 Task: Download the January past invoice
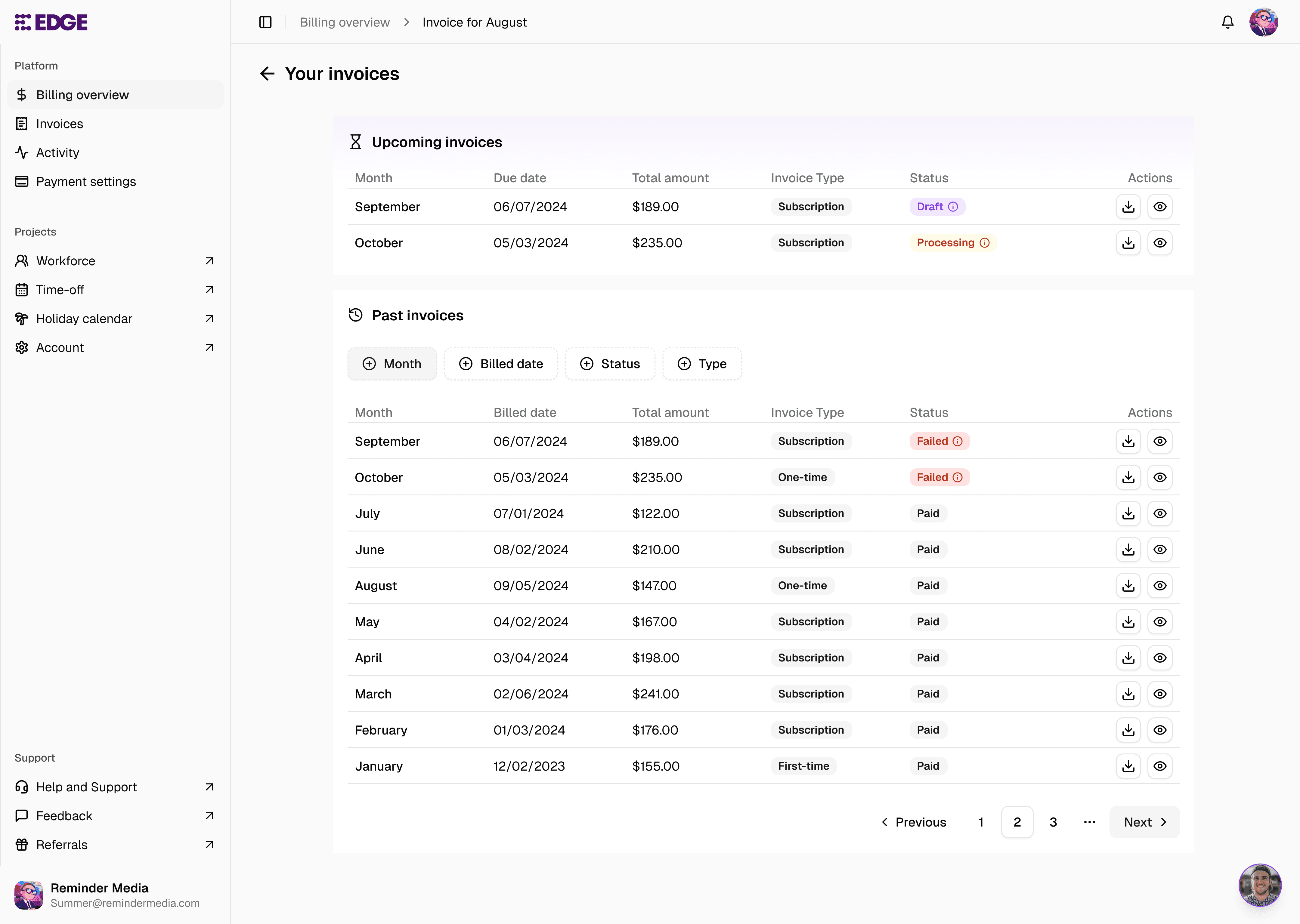1128,766
